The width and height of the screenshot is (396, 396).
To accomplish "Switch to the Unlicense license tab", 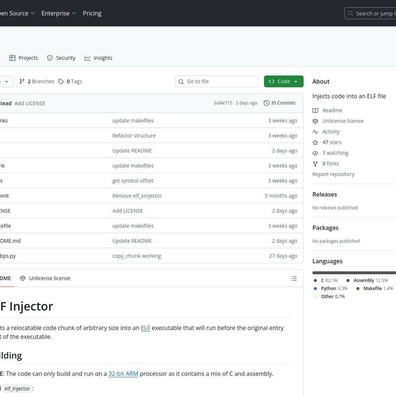I will coord(45,278).
